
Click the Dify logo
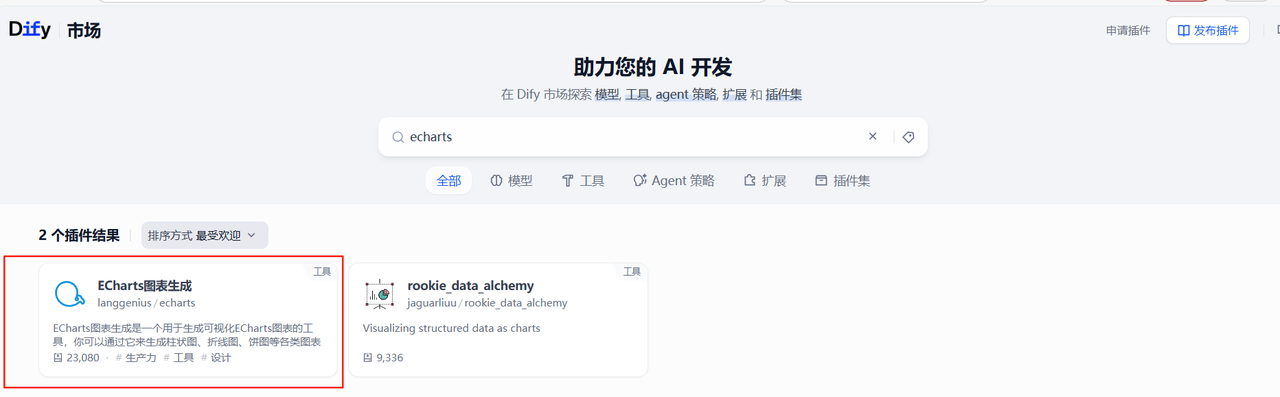point(30,30)
